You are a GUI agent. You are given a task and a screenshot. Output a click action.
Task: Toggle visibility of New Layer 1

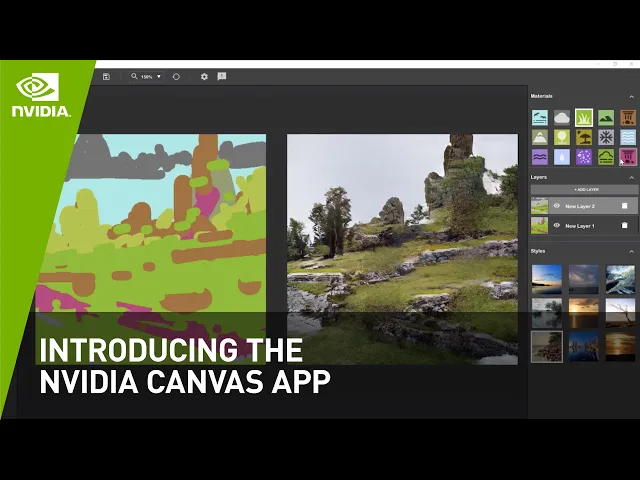[556, 225]
